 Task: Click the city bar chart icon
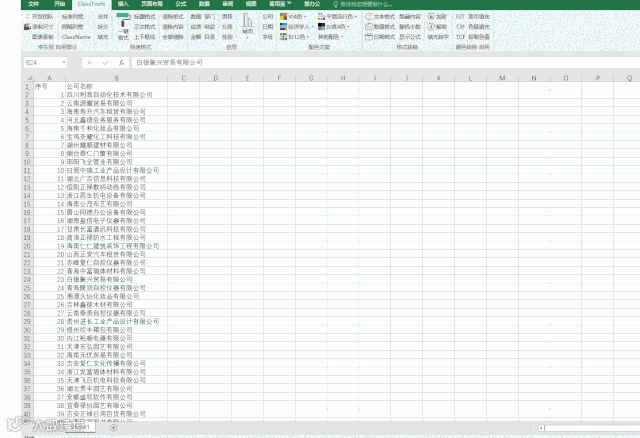247,20
